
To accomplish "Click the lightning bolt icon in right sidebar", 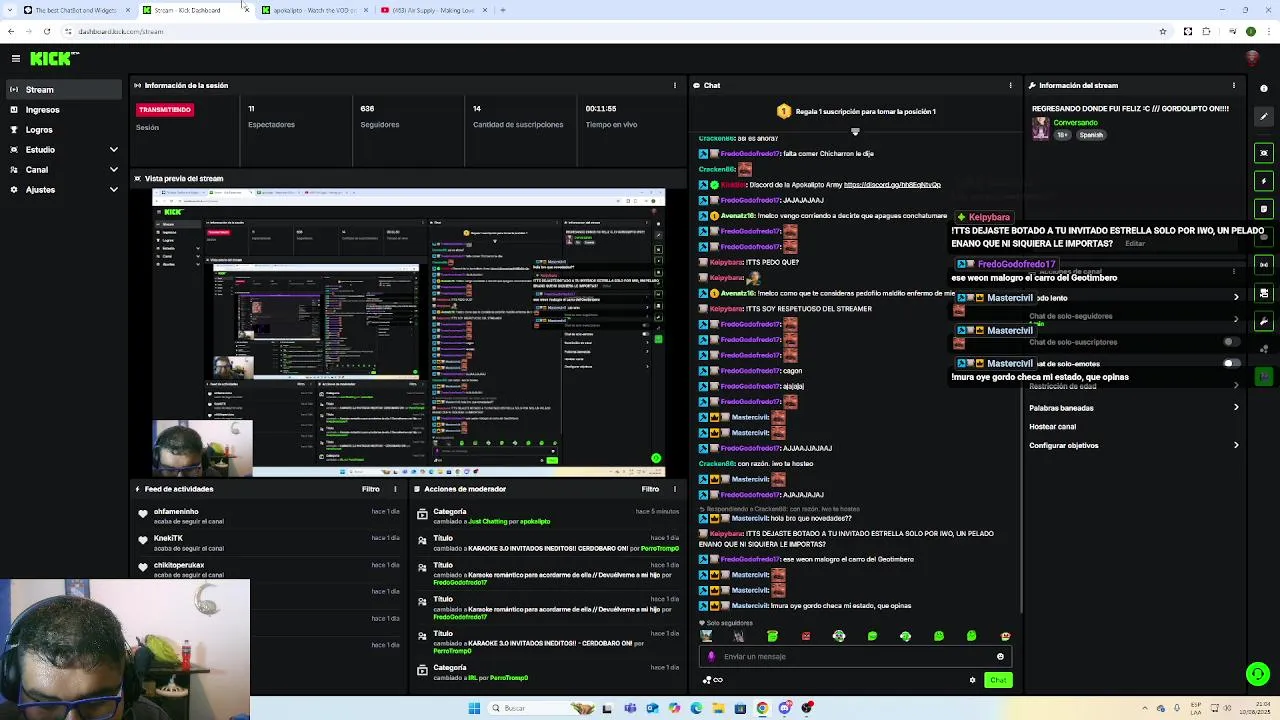I will point(1264,181).
